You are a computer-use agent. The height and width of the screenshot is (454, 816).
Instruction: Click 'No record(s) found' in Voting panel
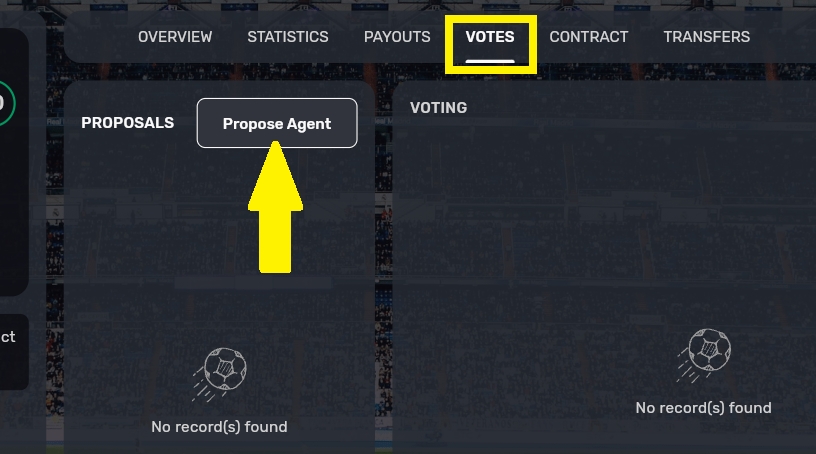pos(703,408)
